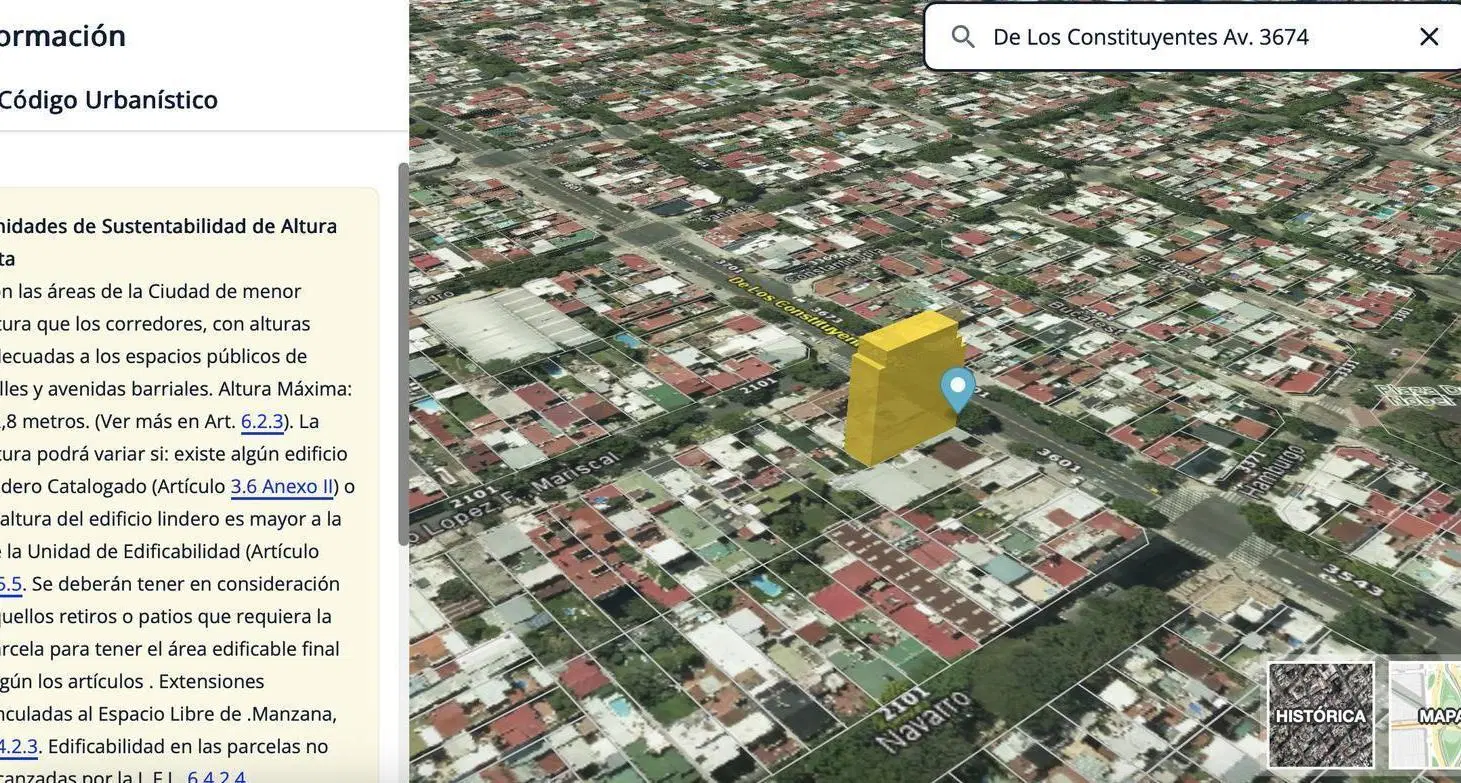Open the 3.6 Anexo II link
This screenshot has width=1461, height=783.
(282, 486)
